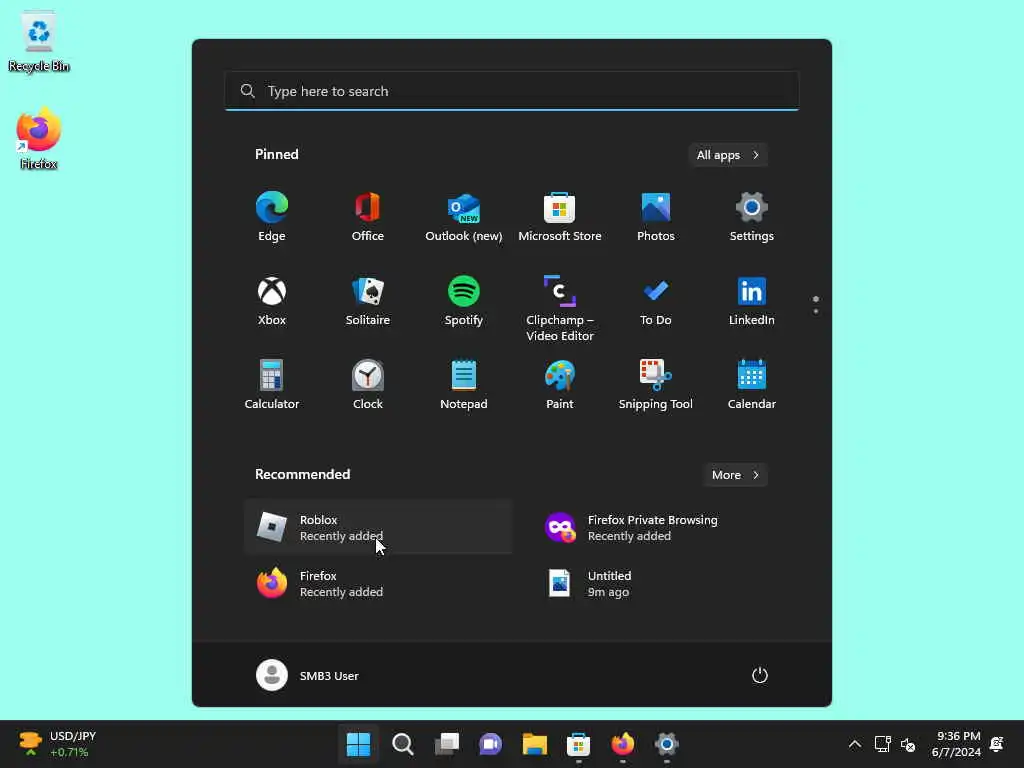Open taskbar Search

tap(402, 744)
